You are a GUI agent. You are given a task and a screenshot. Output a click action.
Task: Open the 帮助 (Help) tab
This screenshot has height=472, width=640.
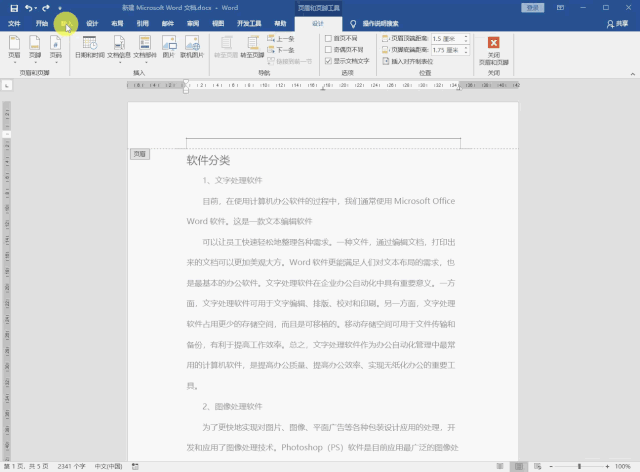click(280, 24)
